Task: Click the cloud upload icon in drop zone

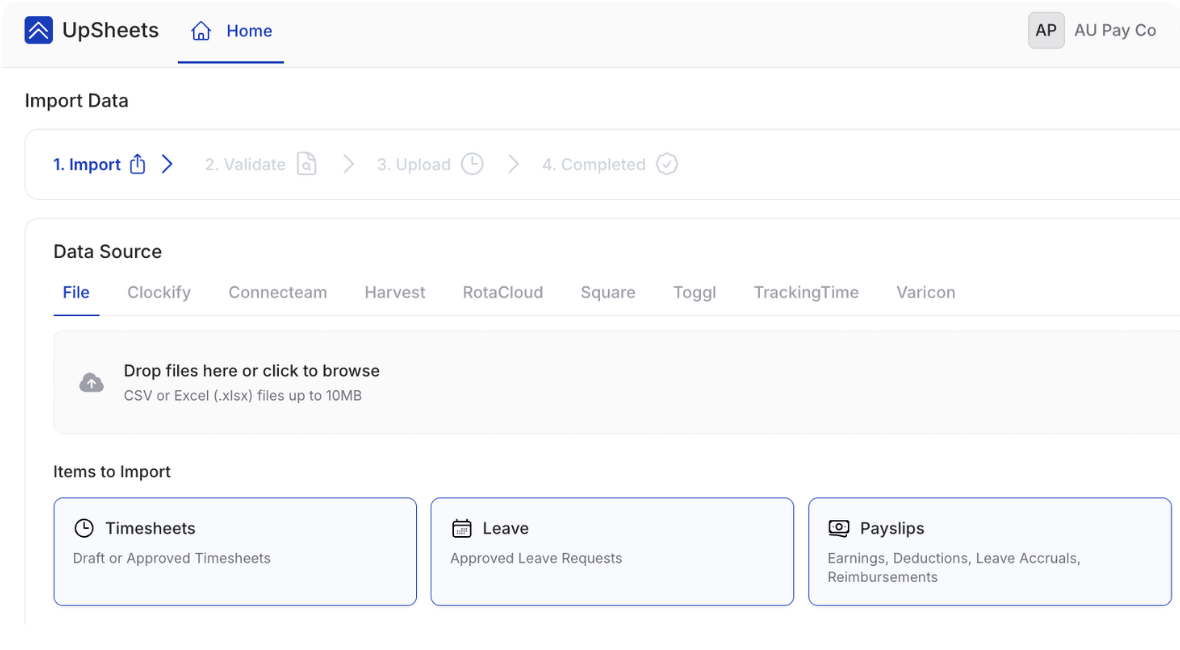Action: pyautogui.click(x=91, y=382)
